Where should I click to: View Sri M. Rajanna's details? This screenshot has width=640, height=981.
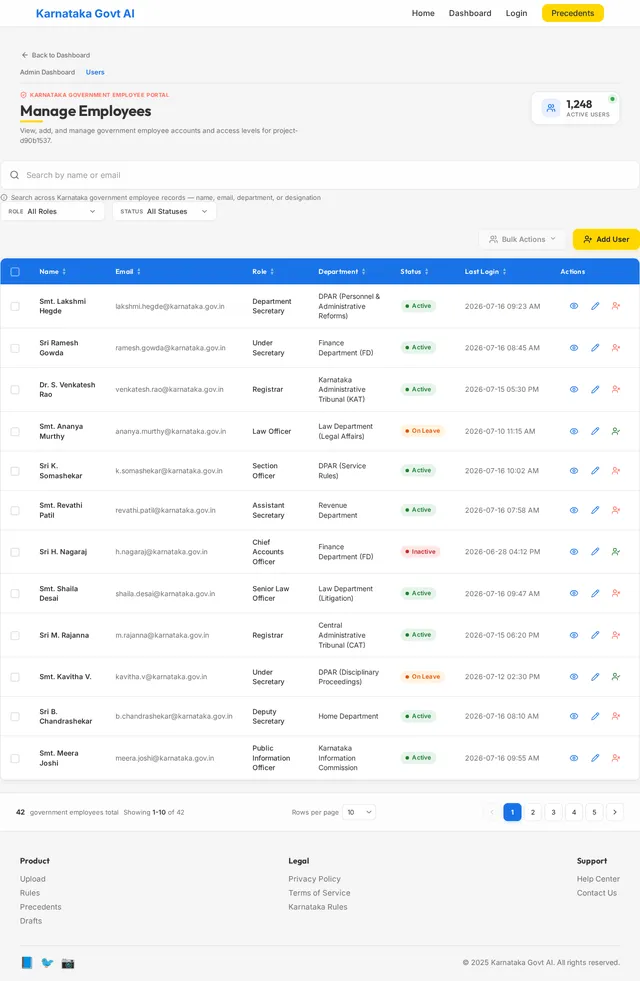point(574,635)
